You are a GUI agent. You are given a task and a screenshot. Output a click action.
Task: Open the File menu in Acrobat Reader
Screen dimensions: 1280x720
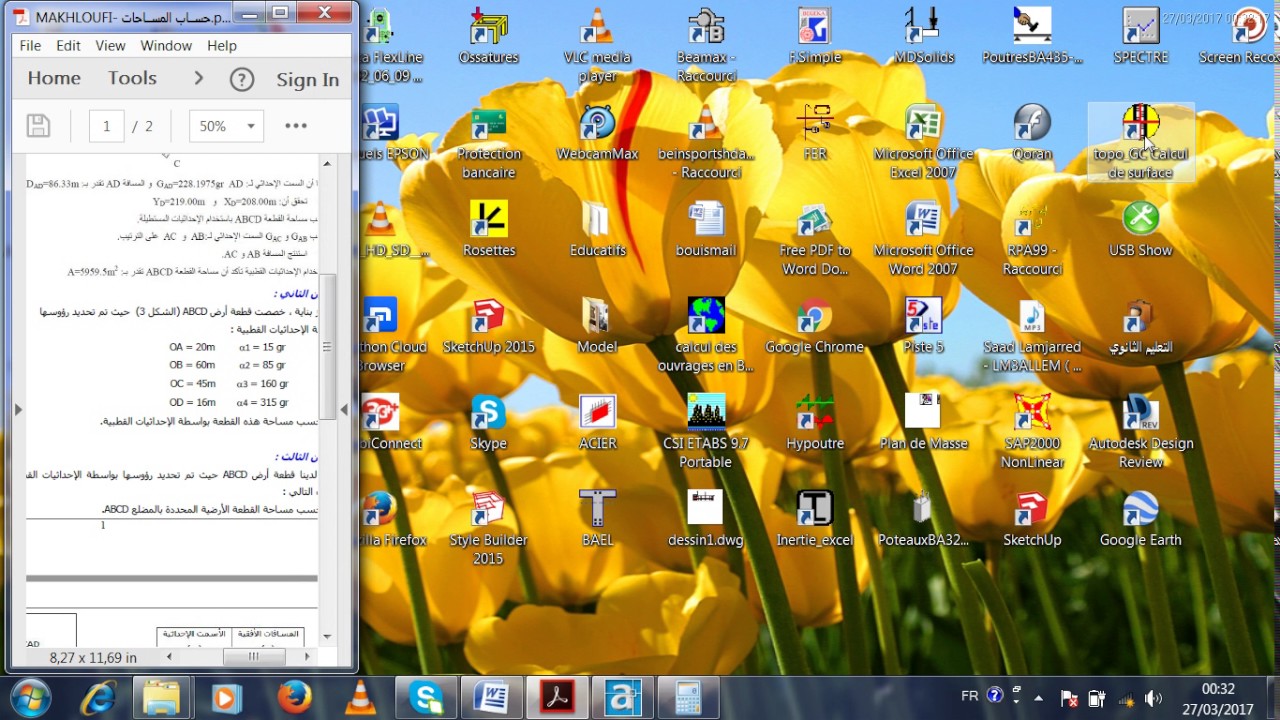30,46
